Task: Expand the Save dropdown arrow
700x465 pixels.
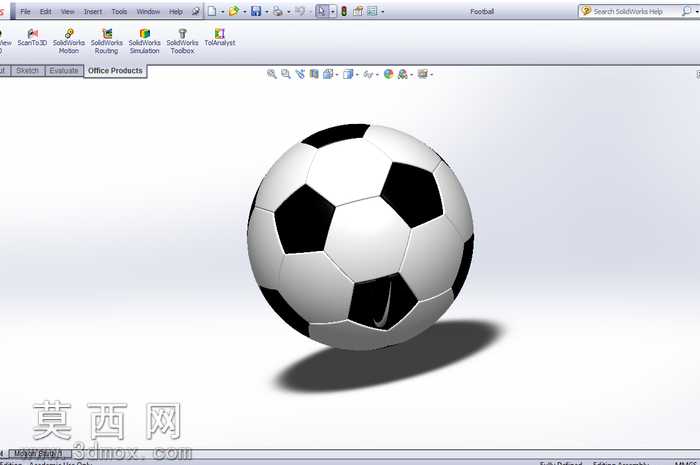Action: coord(267,12)
